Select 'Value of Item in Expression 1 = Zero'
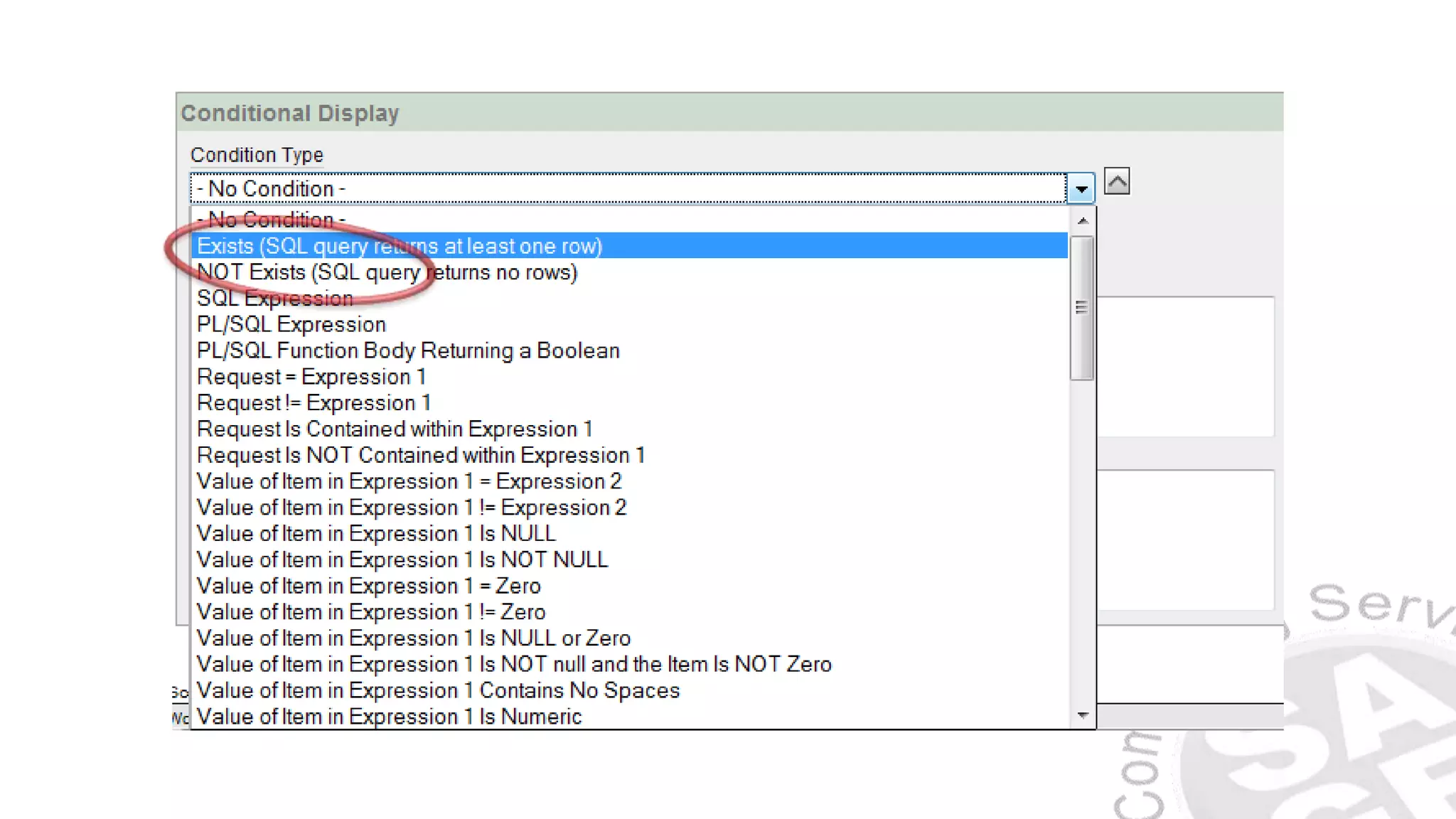Screen dimensions: 1456x819 (368, 586)
